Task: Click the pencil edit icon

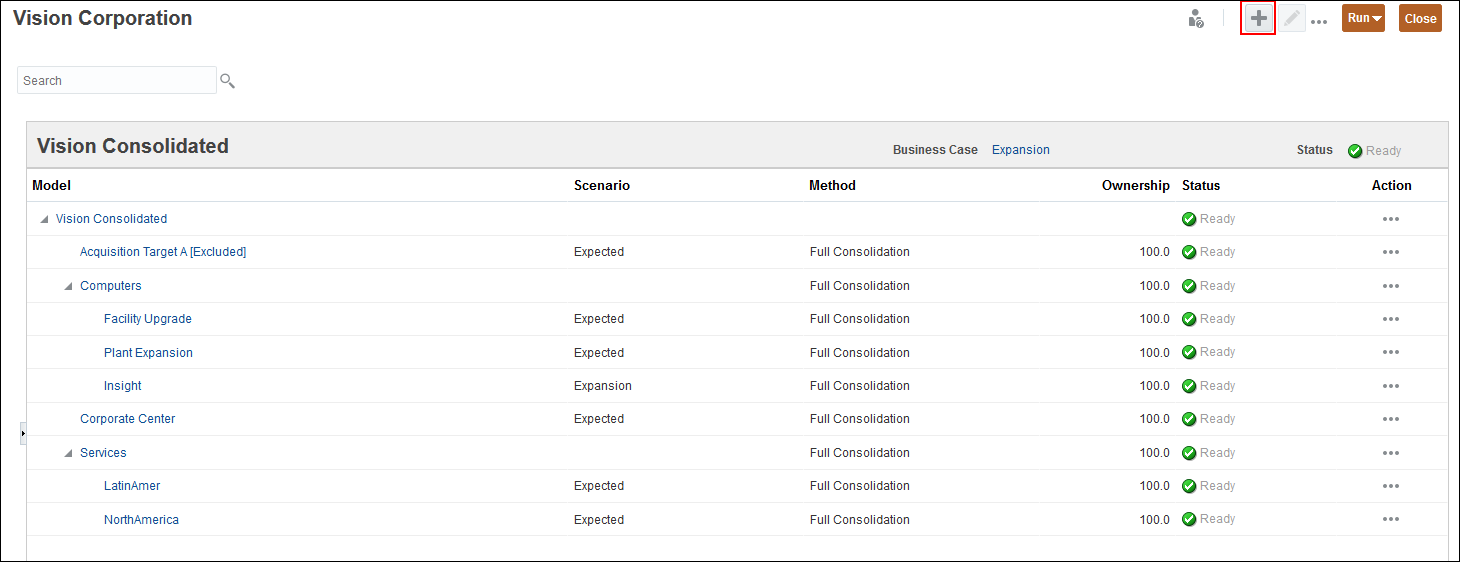Action: point(1292,19)
